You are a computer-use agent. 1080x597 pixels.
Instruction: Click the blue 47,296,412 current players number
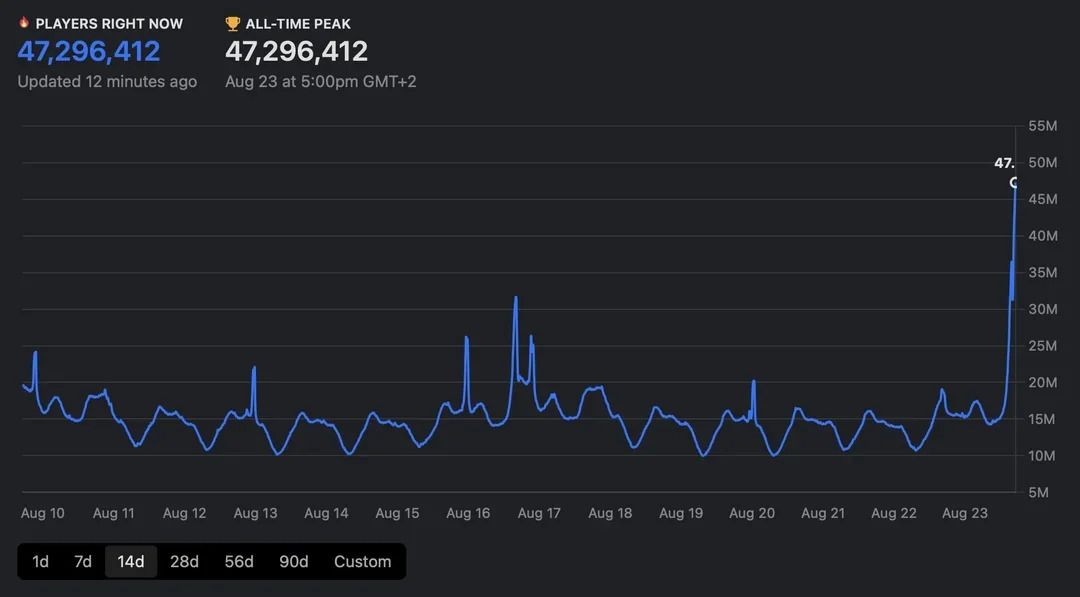click(x=89, y=51)
